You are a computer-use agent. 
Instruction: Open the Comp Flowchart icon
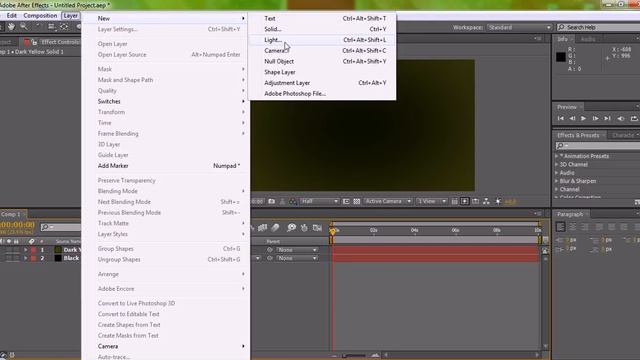(486, 201)
